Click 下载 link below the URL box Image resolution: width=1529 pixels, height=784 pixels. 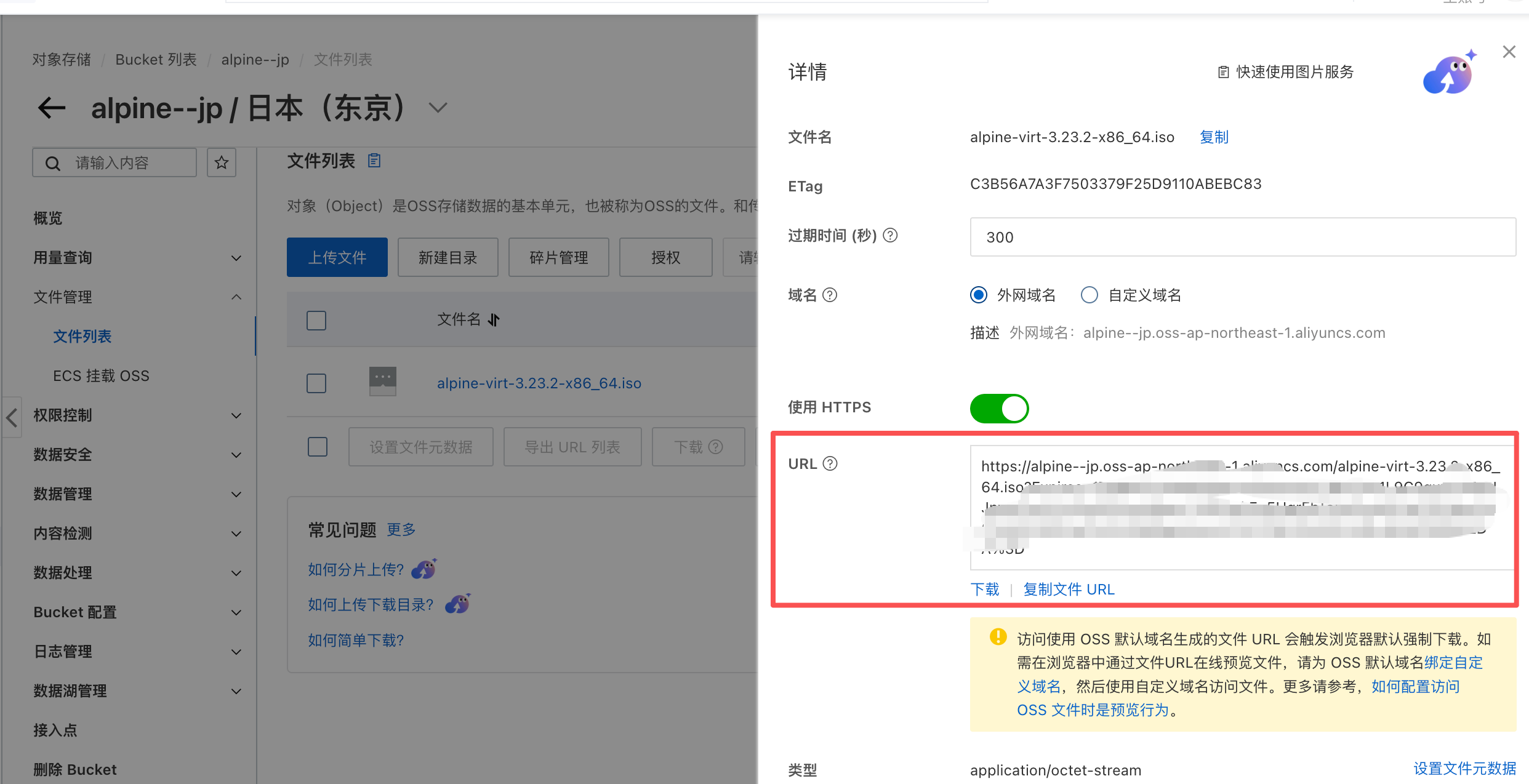985,590
